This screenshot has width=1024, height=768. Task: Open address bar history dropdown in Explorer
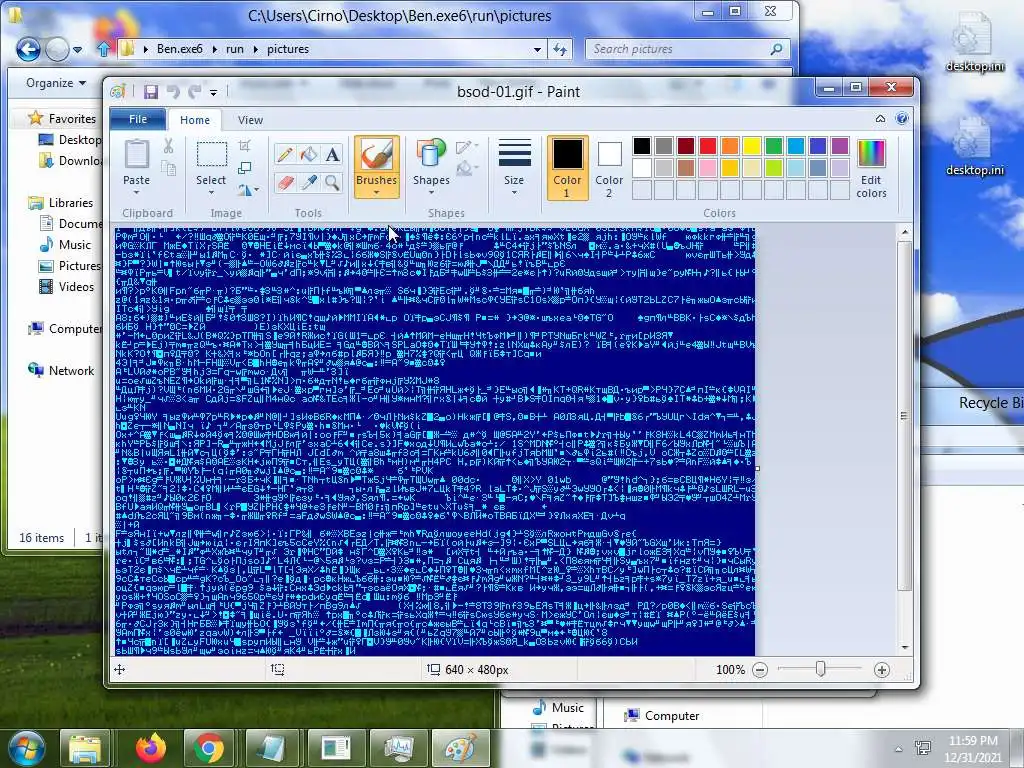click(x=537, y=49)
